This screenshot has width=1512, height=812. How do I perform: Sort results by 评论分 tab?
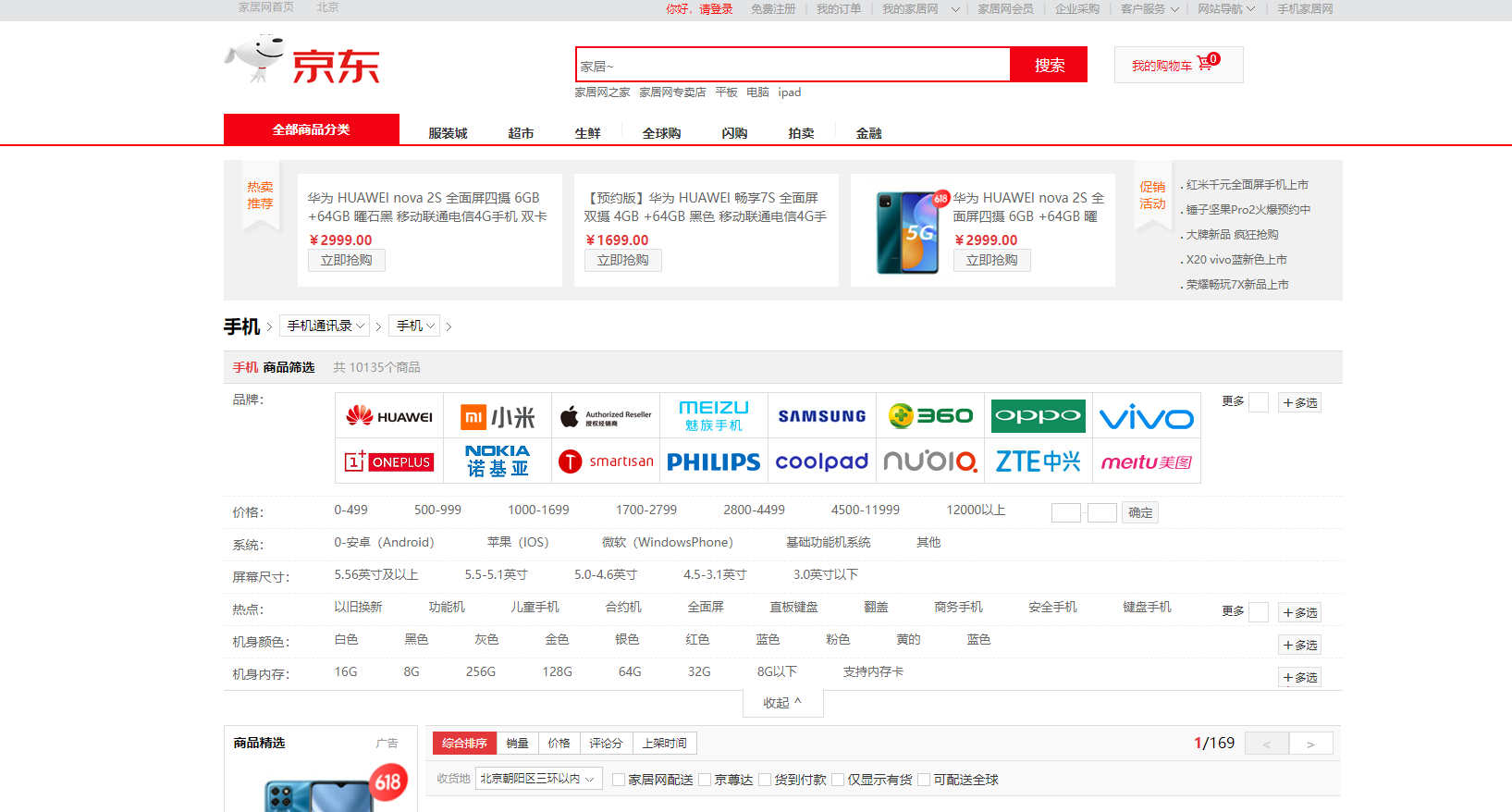(606, 744)
